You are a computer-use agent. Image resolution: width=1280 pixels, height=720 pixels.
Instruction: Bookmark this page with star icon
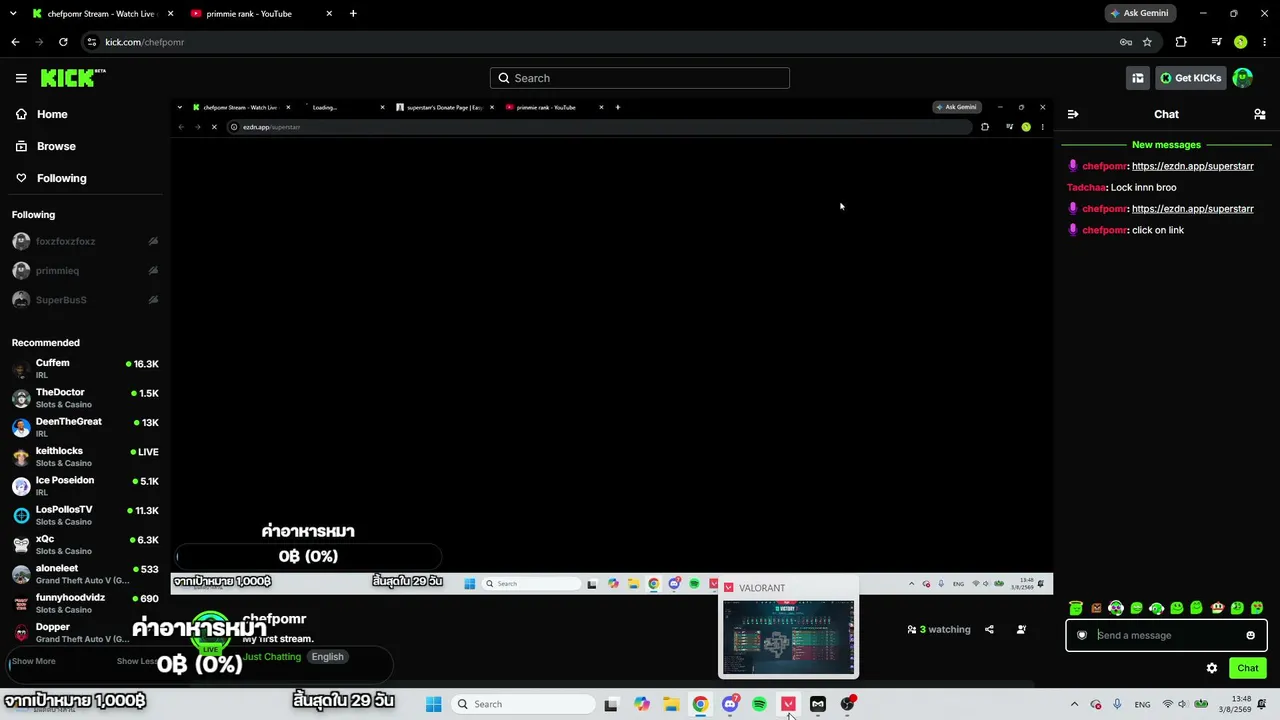(1147, 42)
